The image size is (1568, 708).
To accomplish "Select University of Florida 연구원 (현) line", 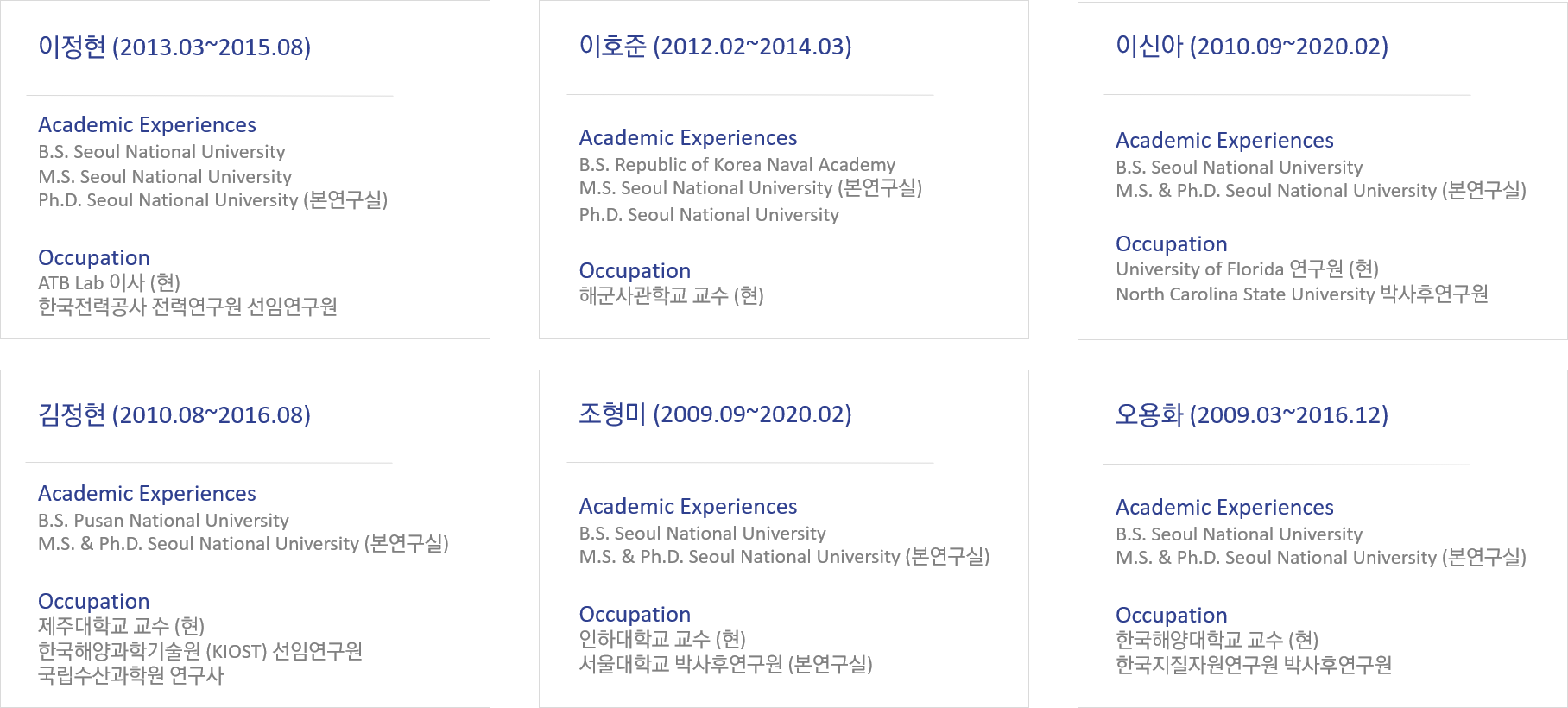I will click(1247, 269).
